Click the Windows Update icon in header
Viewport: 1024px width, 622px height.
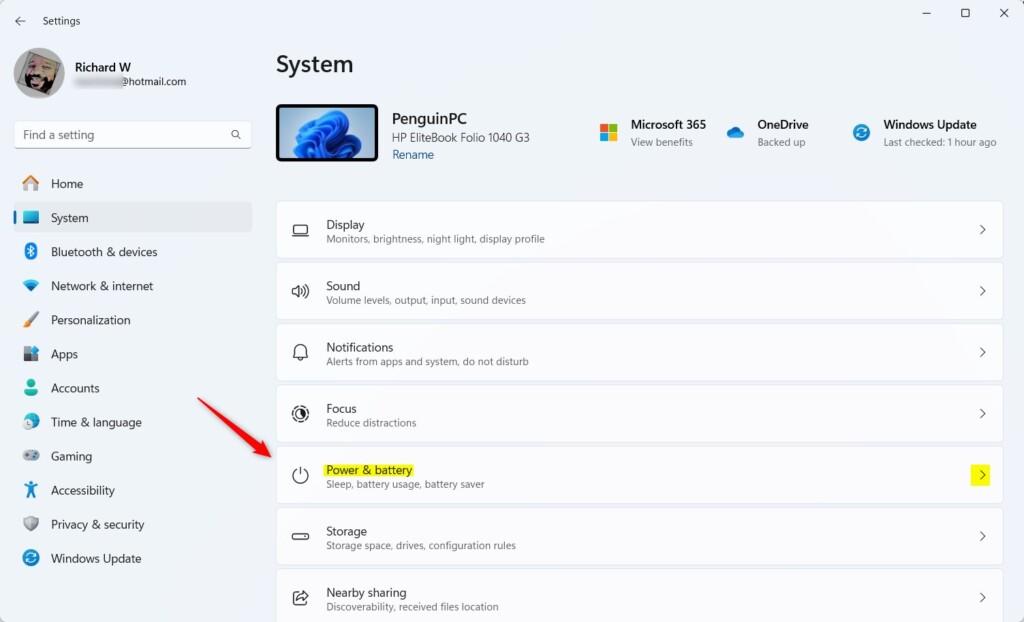(x=861, y=133)
